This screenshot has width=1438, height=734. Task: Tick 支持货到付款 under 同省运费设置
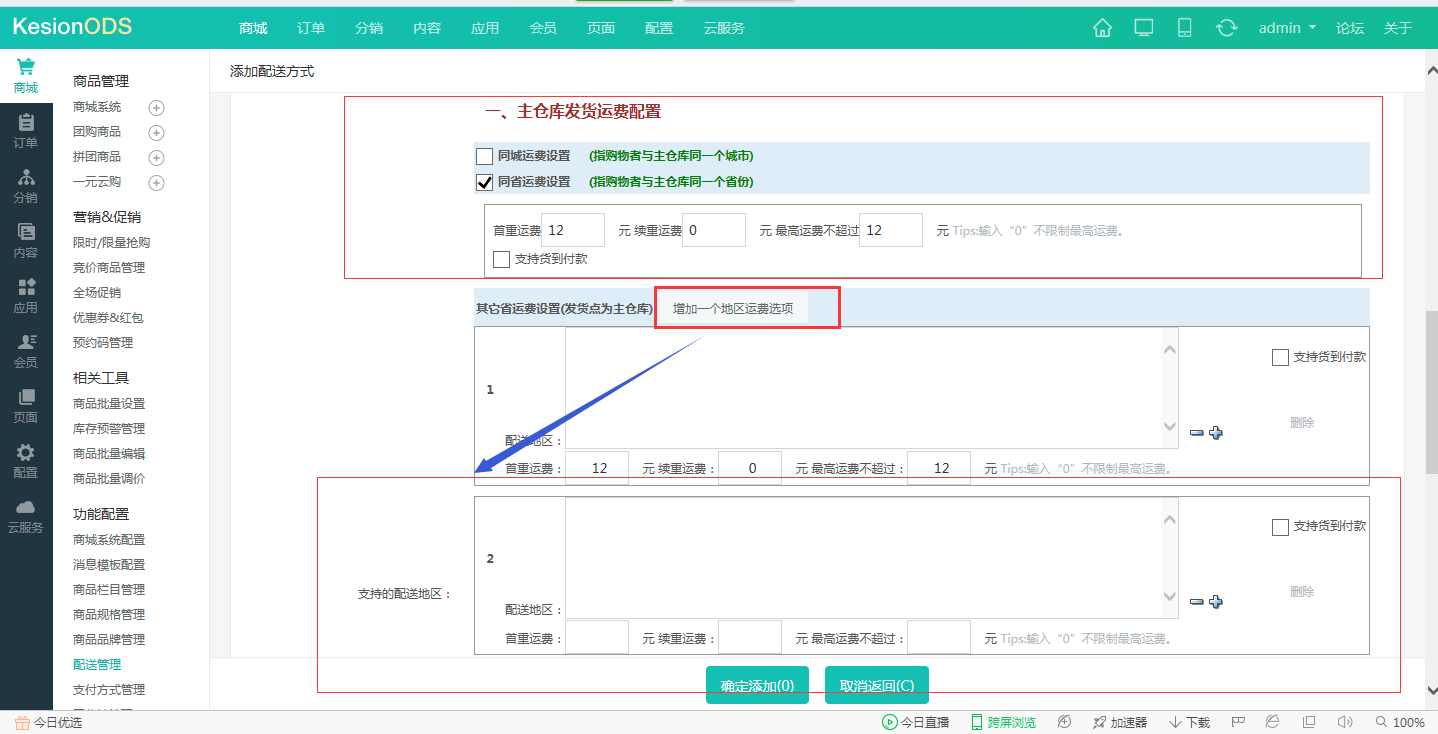tap(502, 259)
